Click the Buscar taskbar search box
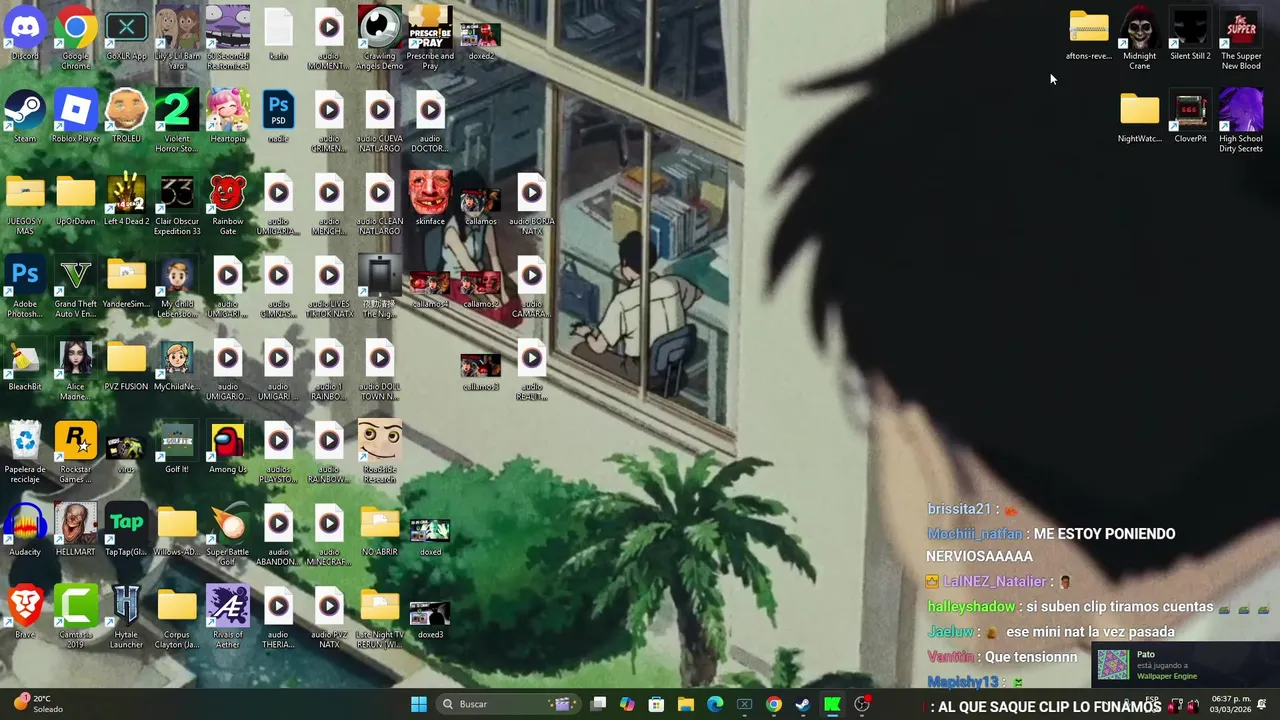This screenshot has width=1280, height=720. 507,704
